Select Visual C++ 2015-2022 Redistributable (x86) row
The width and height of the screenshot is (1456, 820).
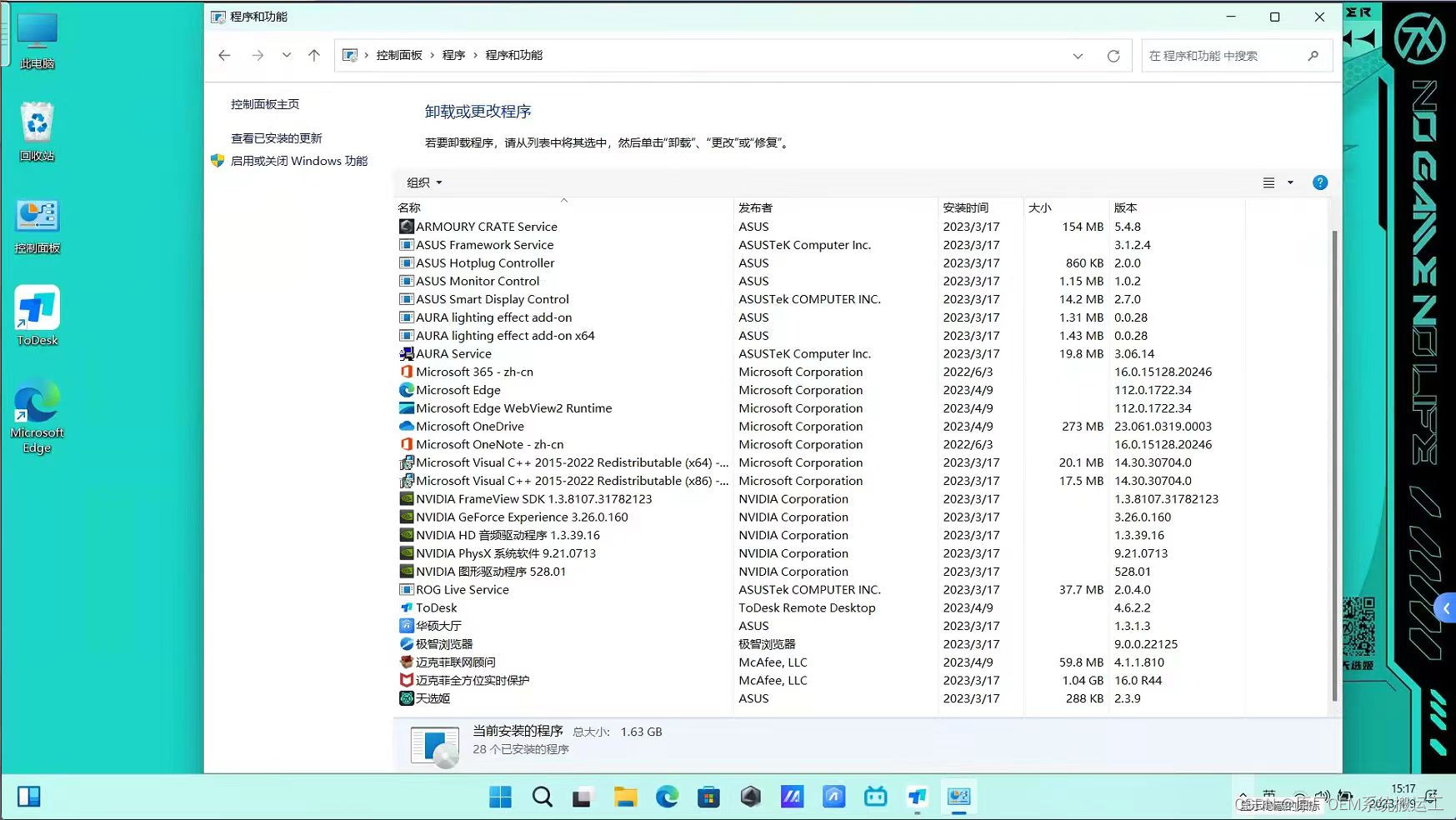(x=821, y=481)
